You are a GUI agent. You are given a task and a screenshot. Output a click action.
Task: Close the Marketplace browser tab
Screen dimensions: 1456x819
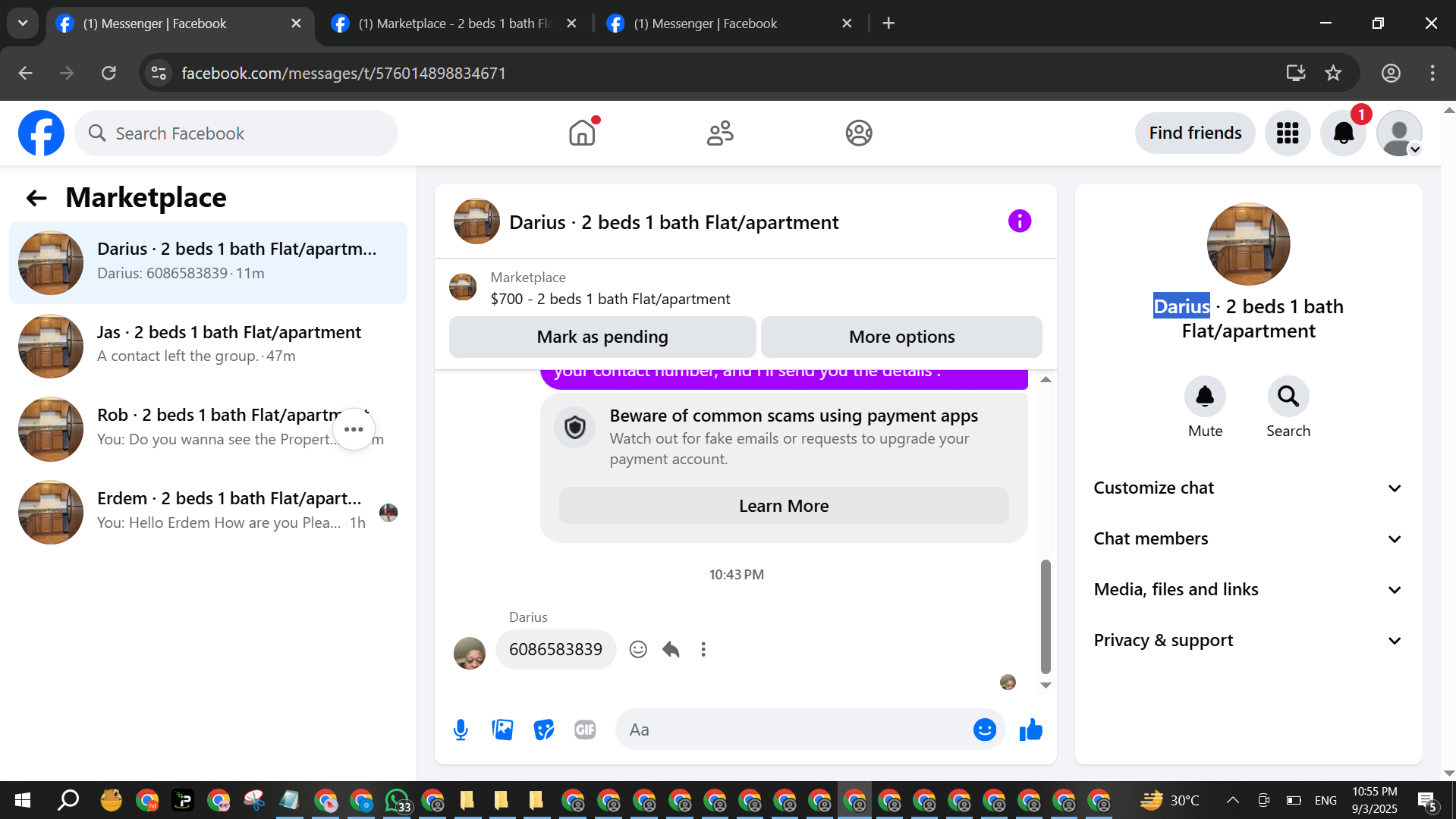(x=572, y=24)
